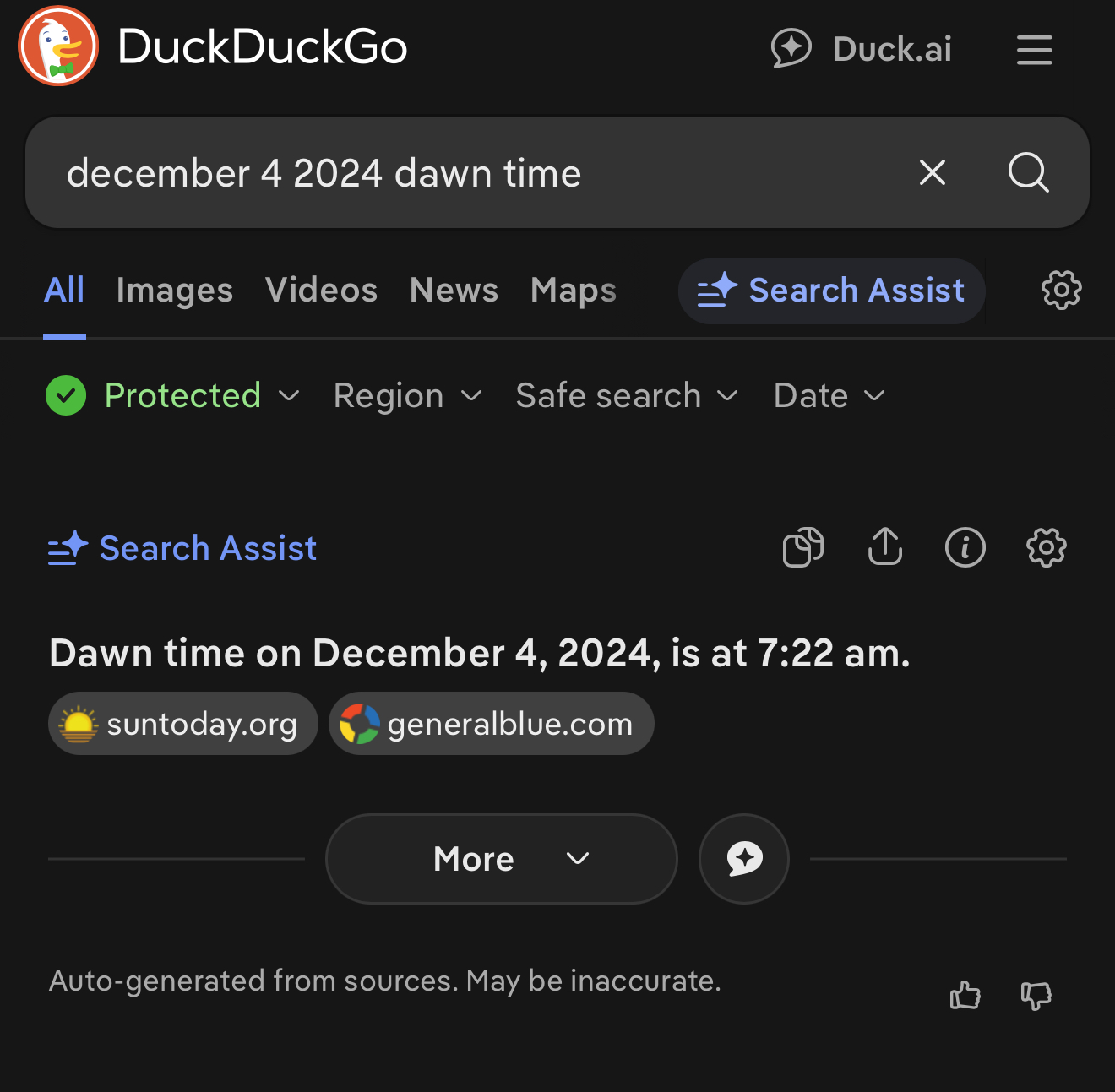Click the magnifying glass search icon

(x=1028, y=173)
